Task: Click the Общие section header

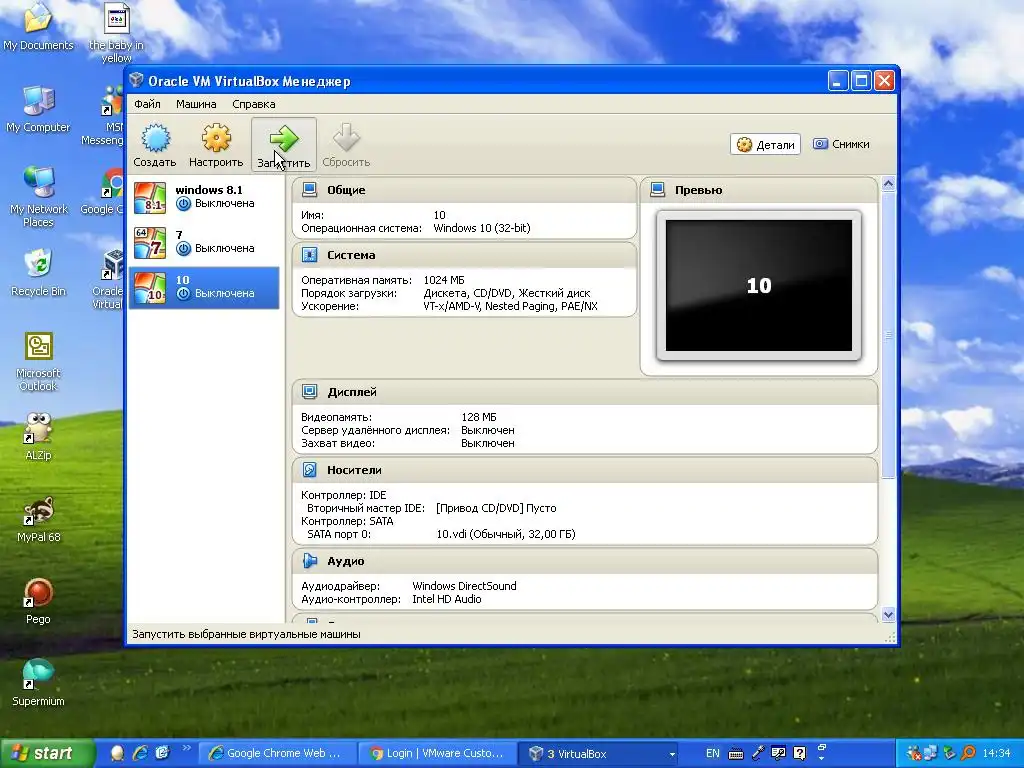Action: point(464,190)
